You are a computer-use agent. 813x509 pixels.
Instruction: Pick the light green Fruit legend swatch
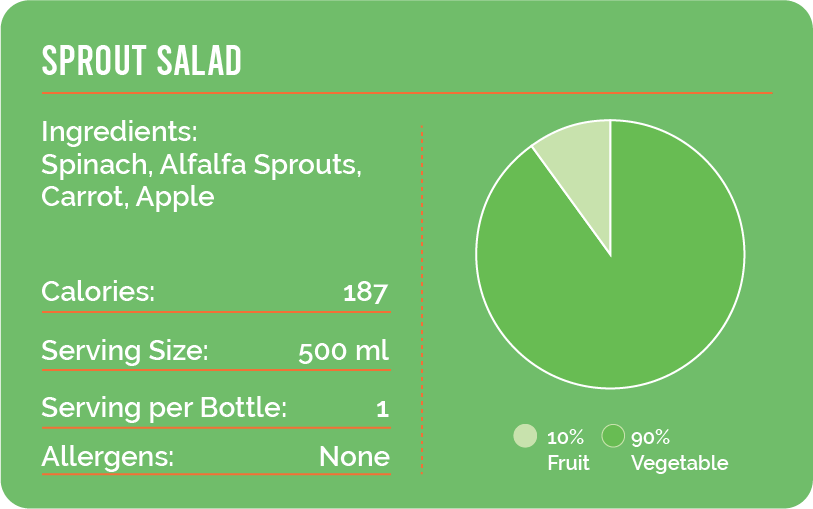(x=525, y=436)
